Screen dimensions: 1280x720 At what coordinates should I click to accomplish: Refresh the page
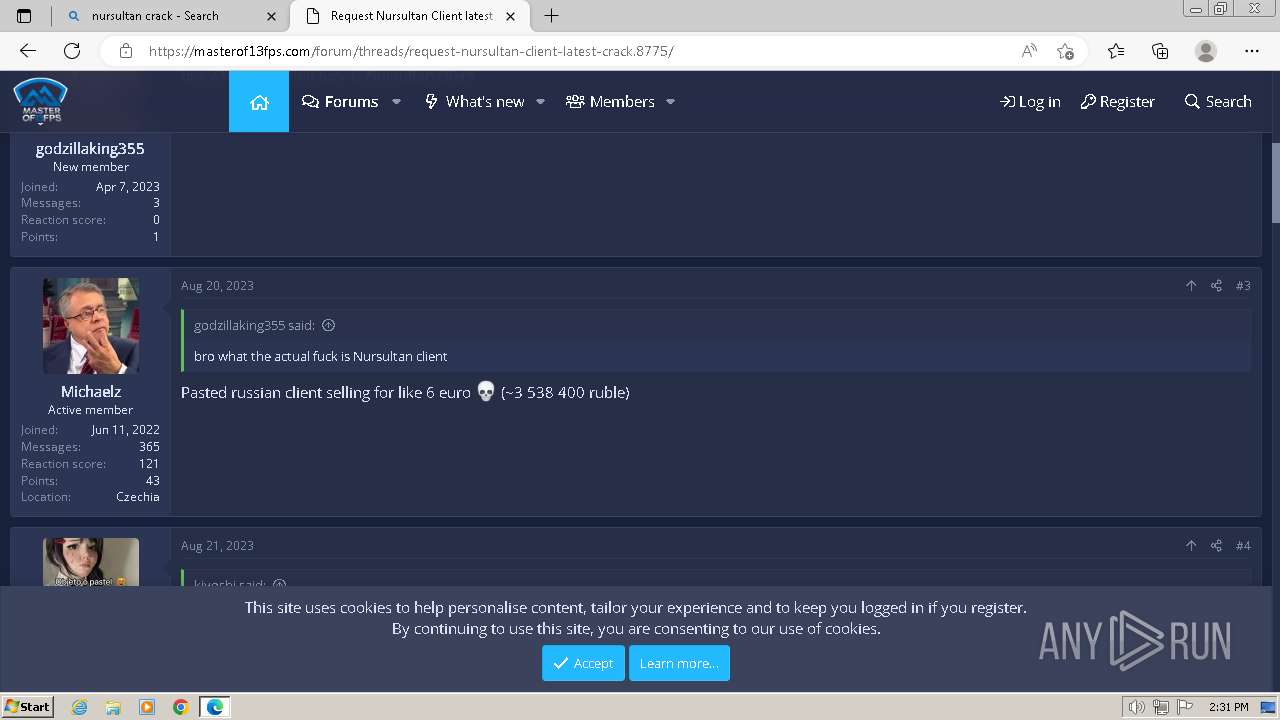pyautogui.click(x=72, y=51)
